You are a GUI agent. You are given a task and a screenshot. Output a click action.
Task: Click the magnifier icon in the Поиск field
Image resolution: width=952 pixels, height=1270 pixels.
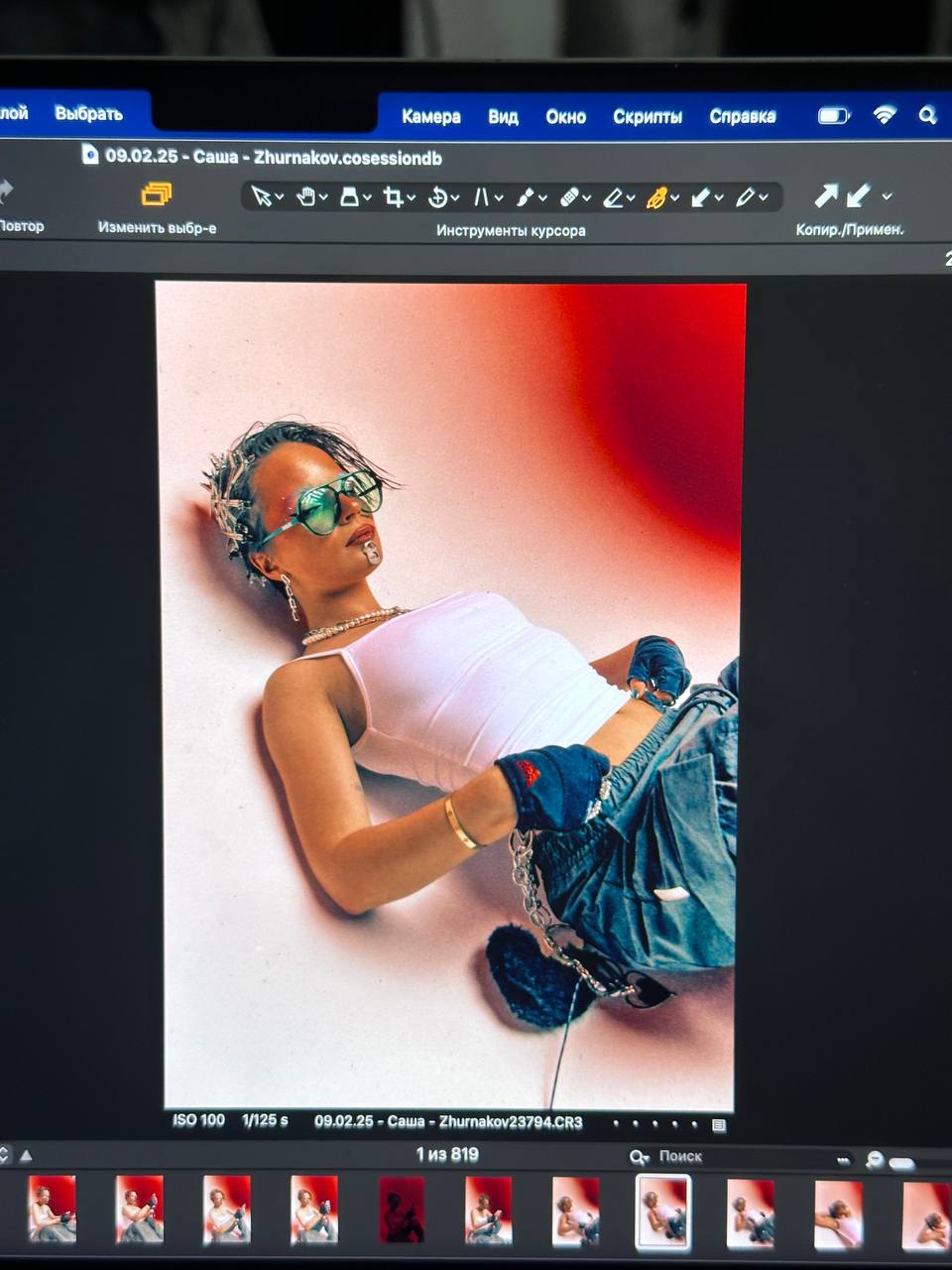[x=639, y=1157]
